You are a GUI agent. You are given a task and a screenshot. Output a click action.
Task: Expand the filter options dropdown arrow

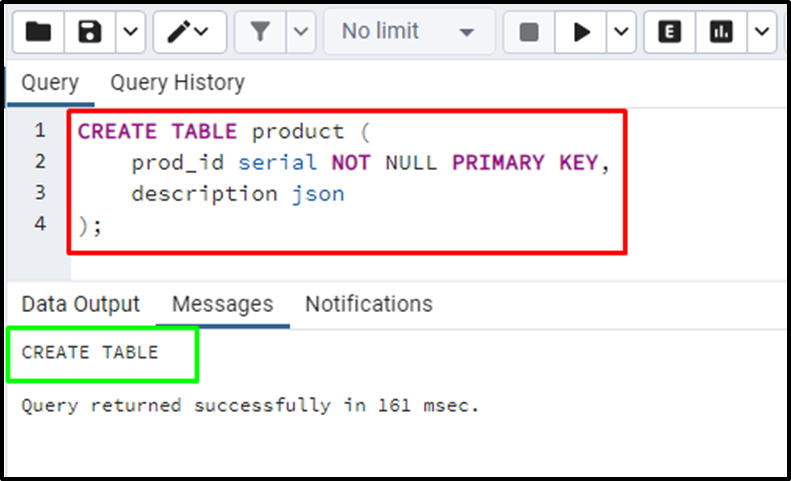click(x=301, y=32)
